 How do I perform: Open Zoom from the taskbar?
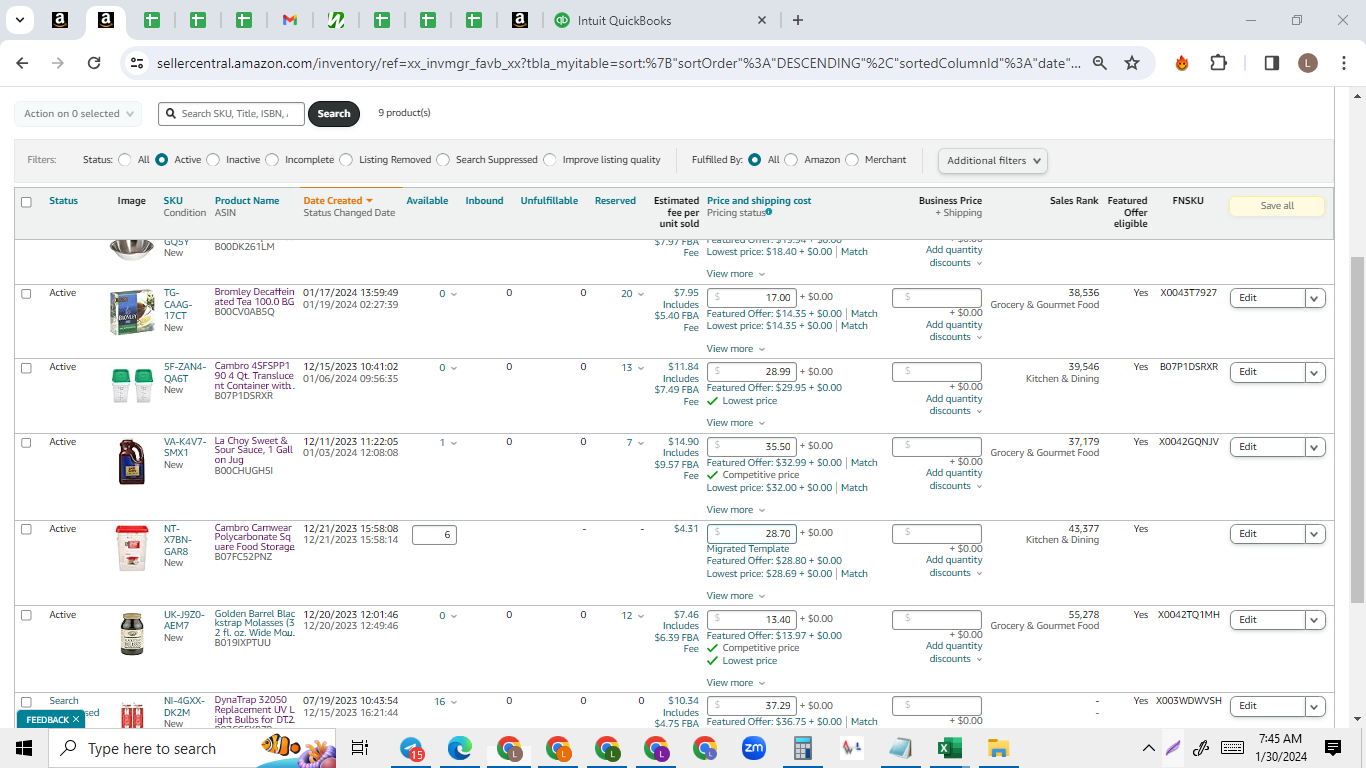tap(753, 748)
